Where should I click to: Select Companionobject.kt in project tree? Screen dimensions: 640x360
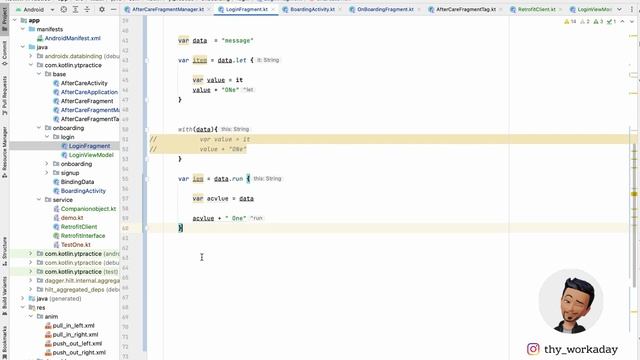[88, 209]
